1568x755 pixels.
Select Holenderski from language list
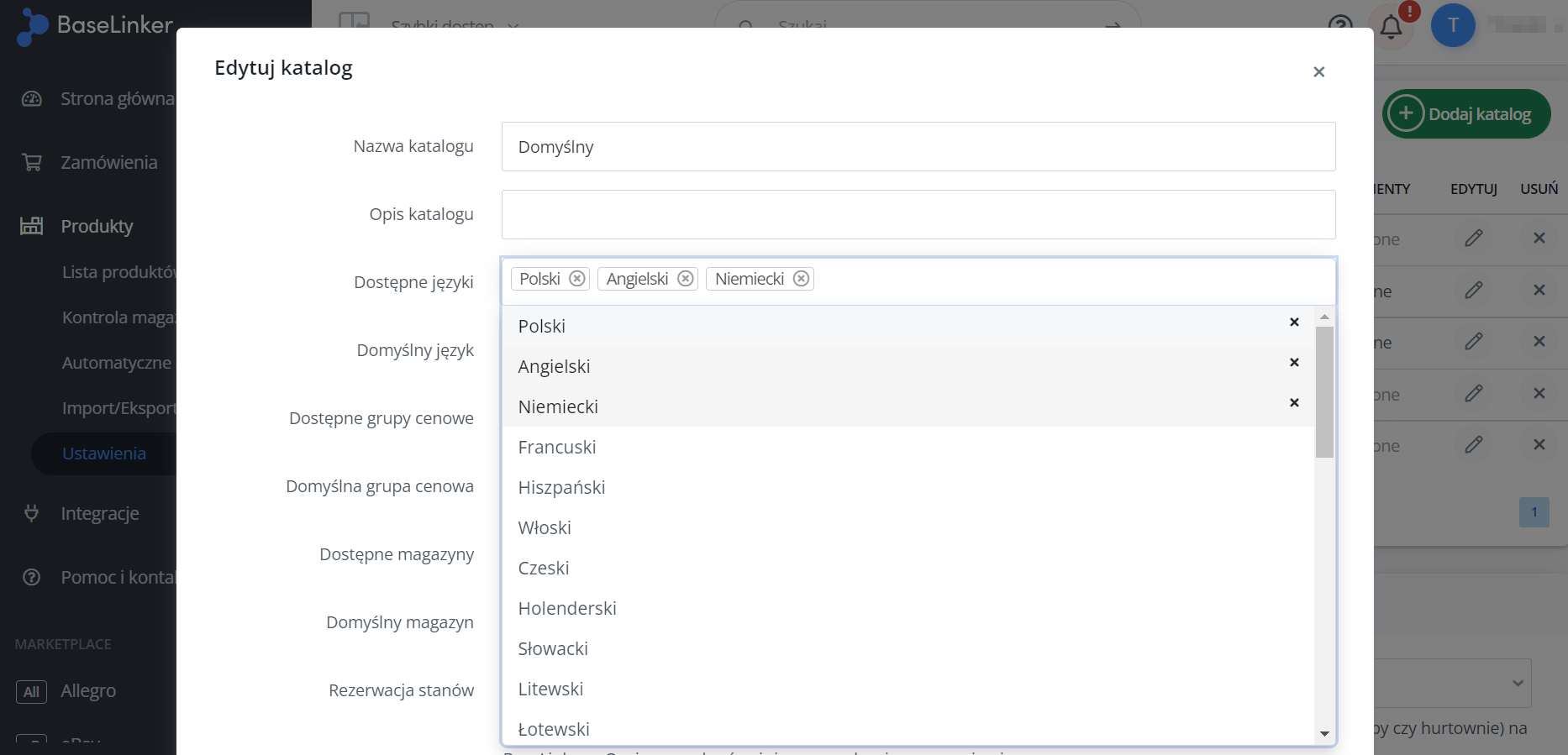click(x=908, y=608)
